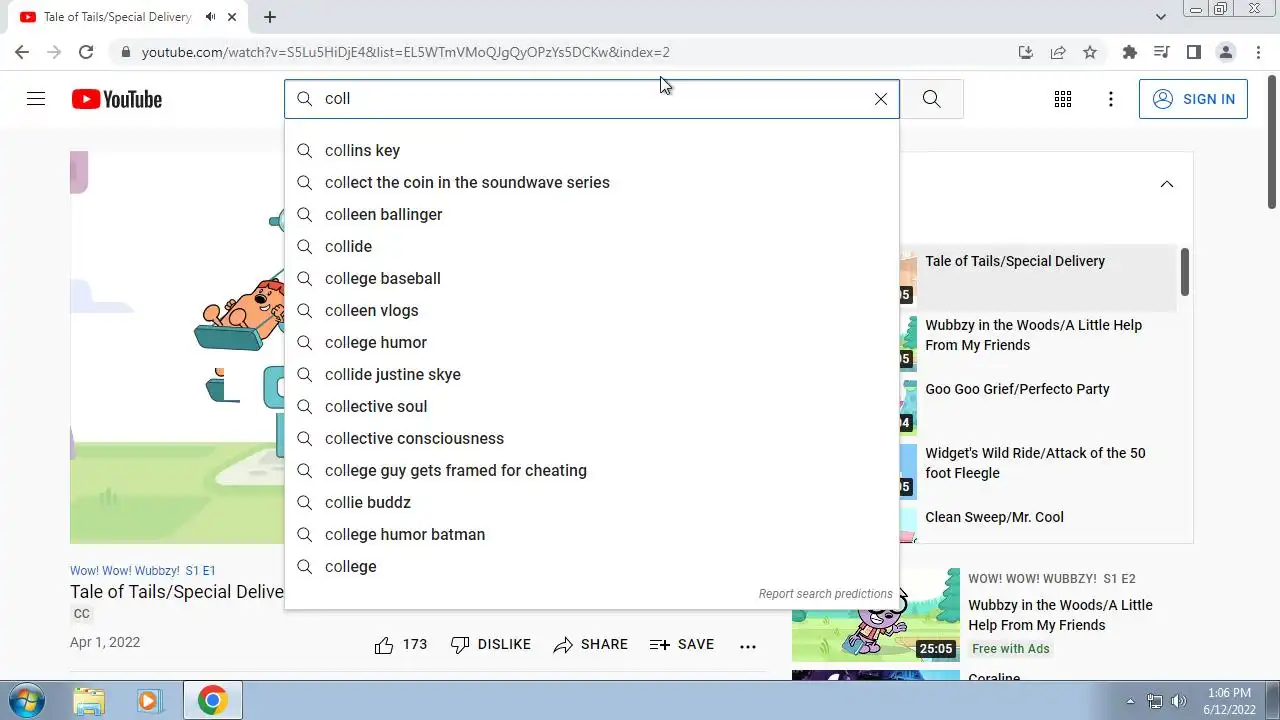Choose suggestion 'college guy gets framed for cheating'
1280x720 pixels.
click(x=592, y=470)
